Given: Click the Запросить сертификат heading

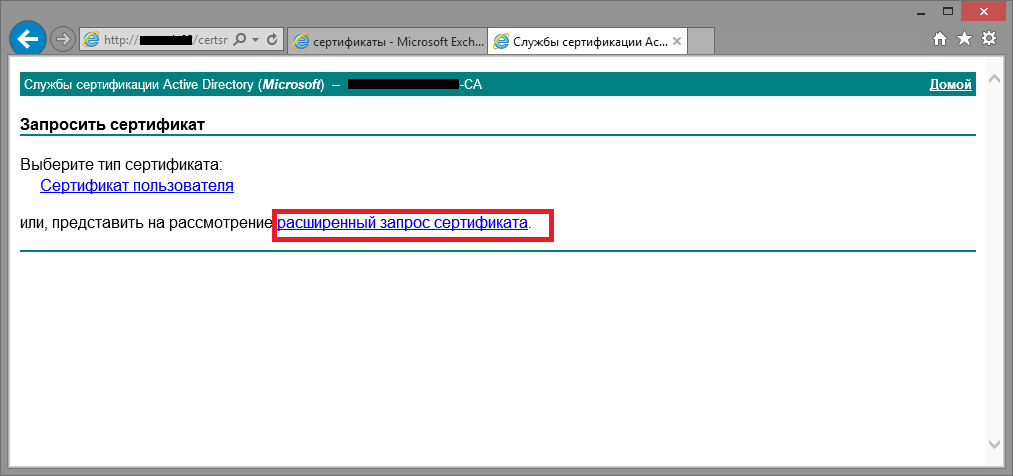Looking at the screenshot, I should (x=112, y=125).
